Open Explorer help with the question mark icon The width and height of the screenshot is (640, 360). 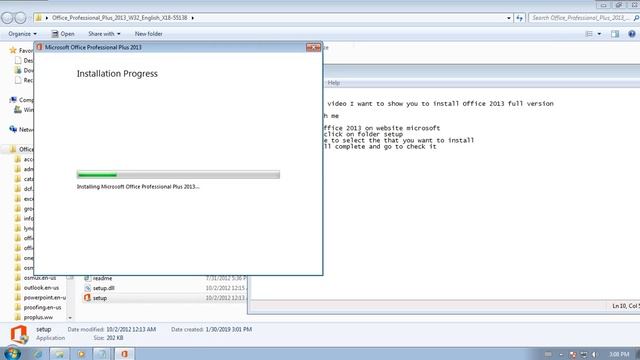coord(632,34)
